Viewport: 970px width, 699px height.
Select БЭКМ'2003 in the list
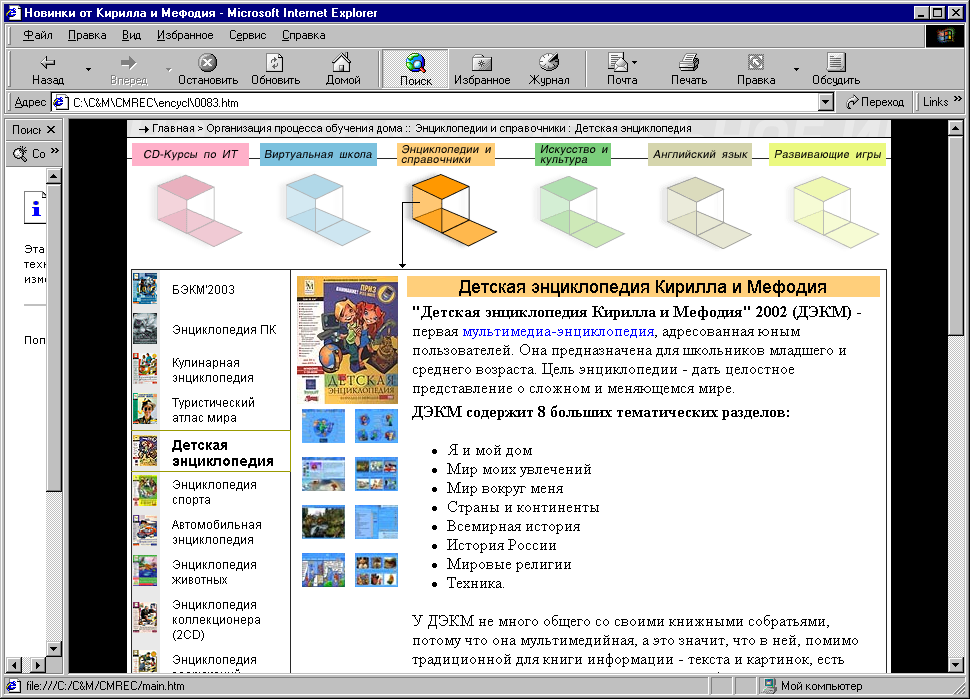tap(204, 289)
